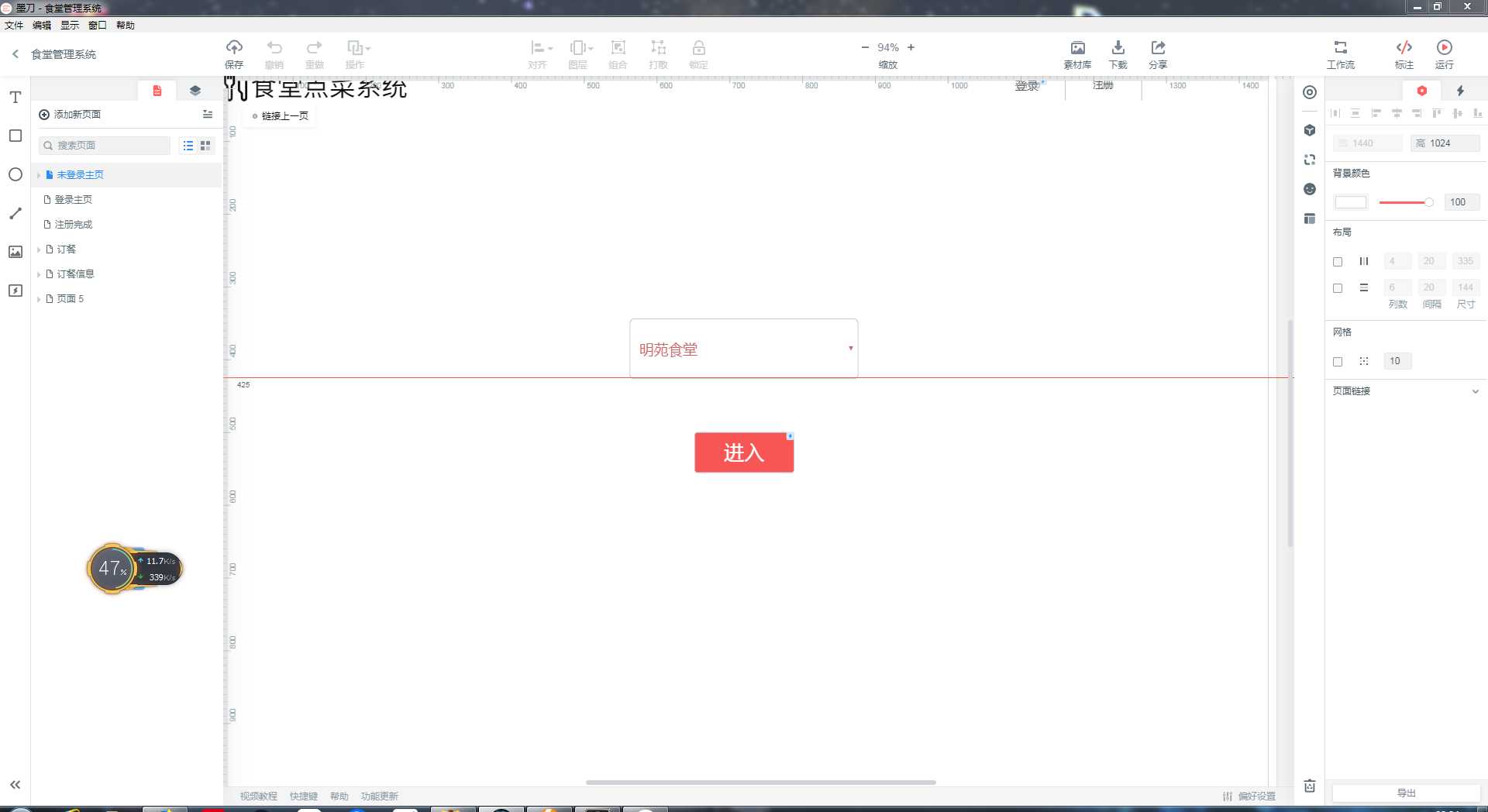Open the 图层 layer order dropdown
1488x812 pixels.
coord(580,54)
